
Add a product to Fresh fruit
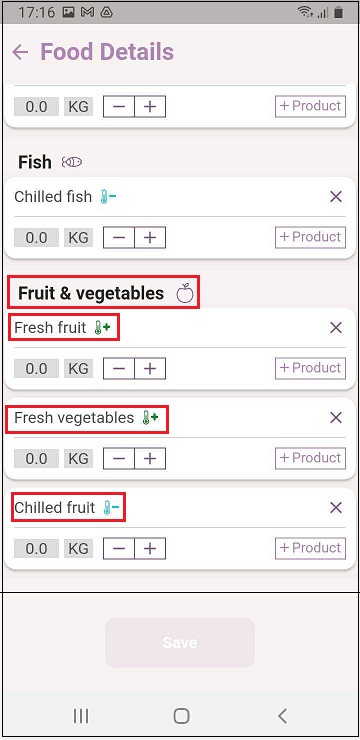click(x=310, y=368)
